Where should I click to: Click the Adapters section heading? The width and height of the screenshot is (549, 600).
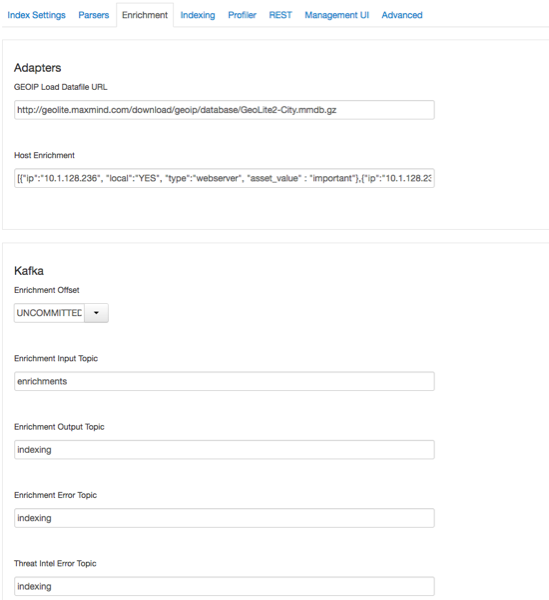tap(37, 68)
